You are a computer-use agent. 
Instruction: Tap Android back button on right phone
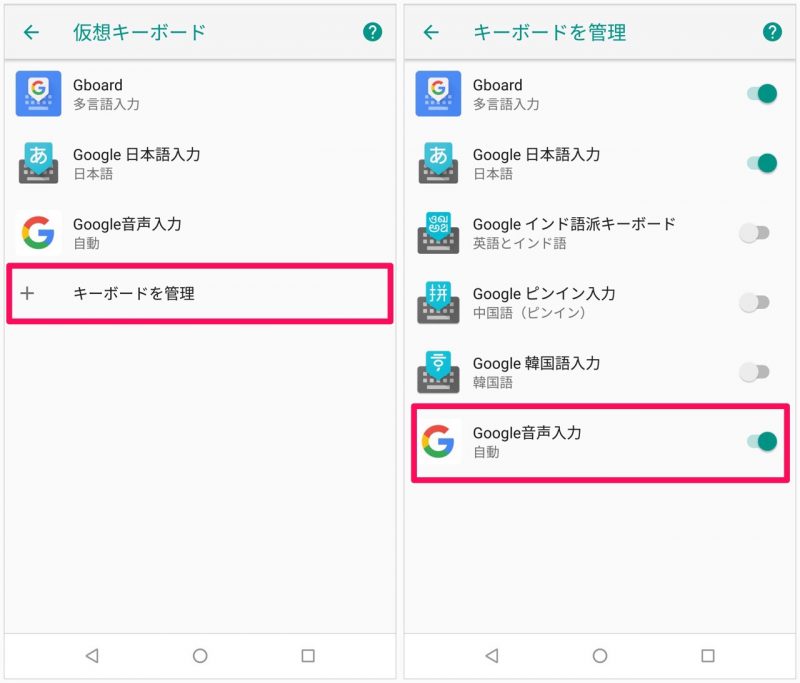[492, 655]
